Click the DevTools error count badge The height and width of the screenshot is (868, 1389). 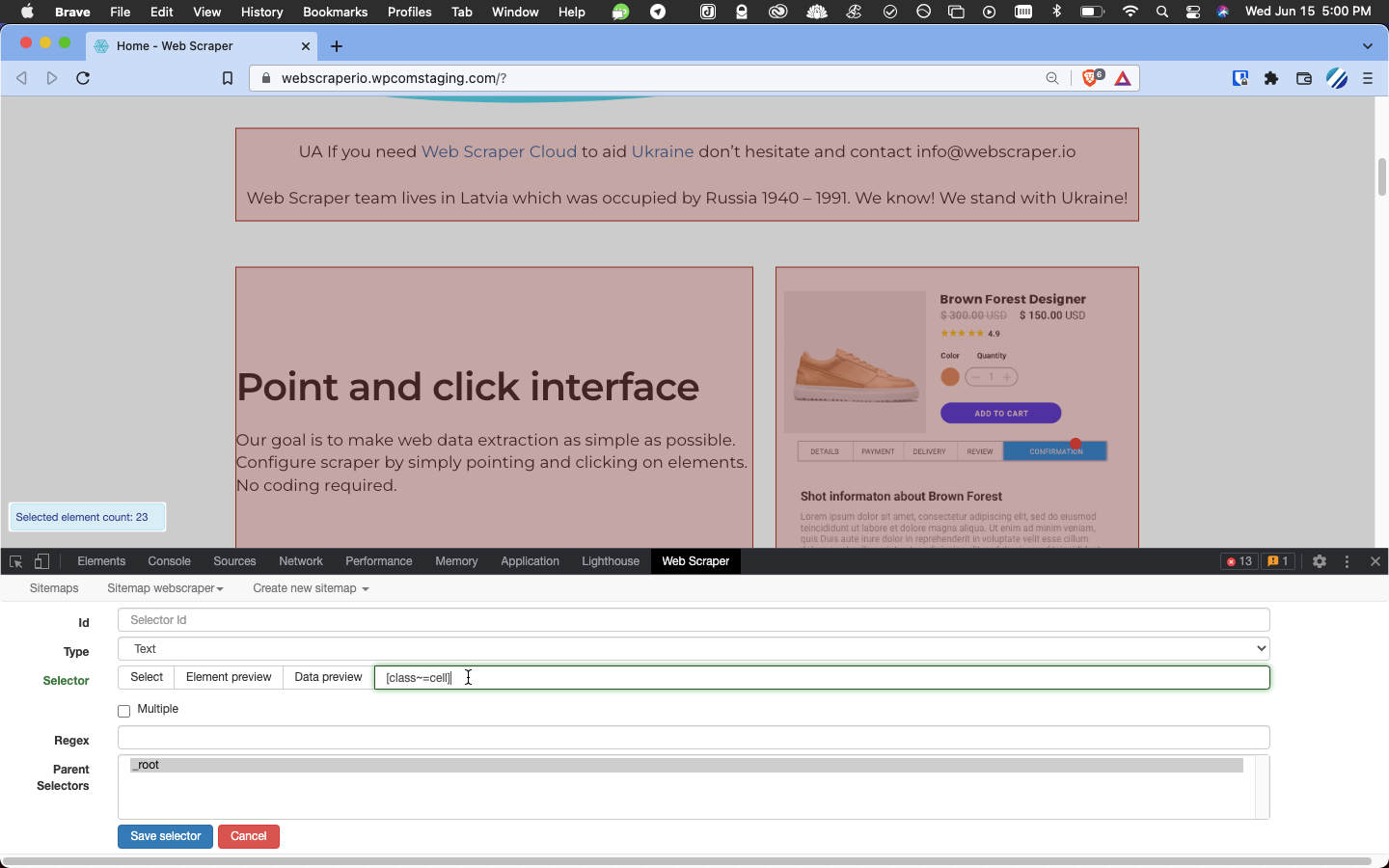[1239, 561]
